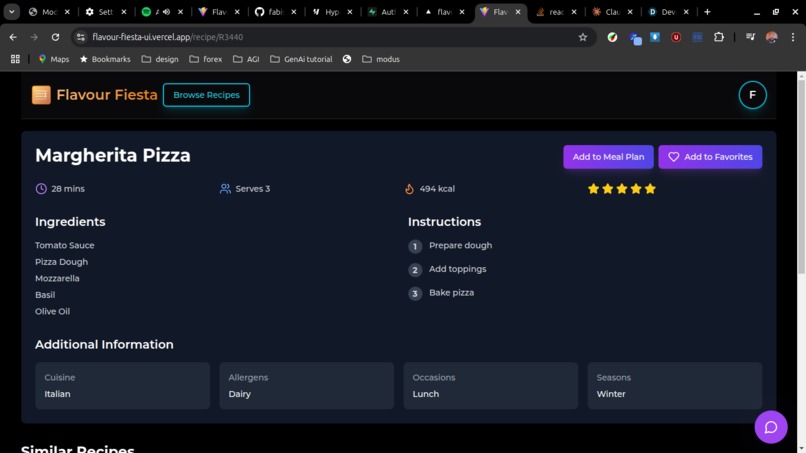Bookmark this page with star icon
The width and height of the screenshot is (806, 453).
582,37
